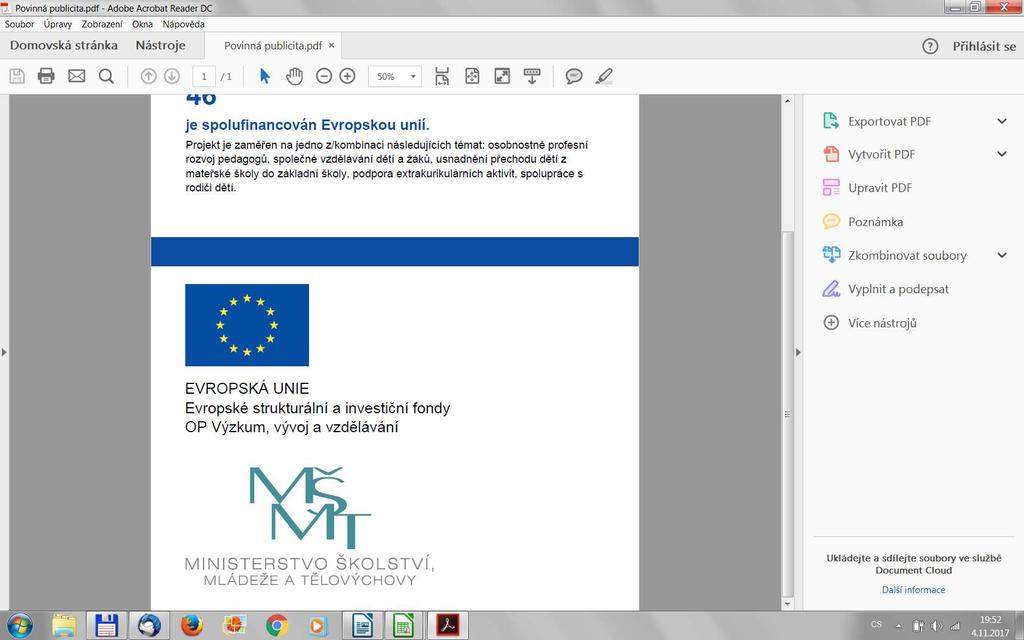Viewport: 1024px width, 640px height.
Task: Open Firefox from the taskbar
Action: click(191, 626)
